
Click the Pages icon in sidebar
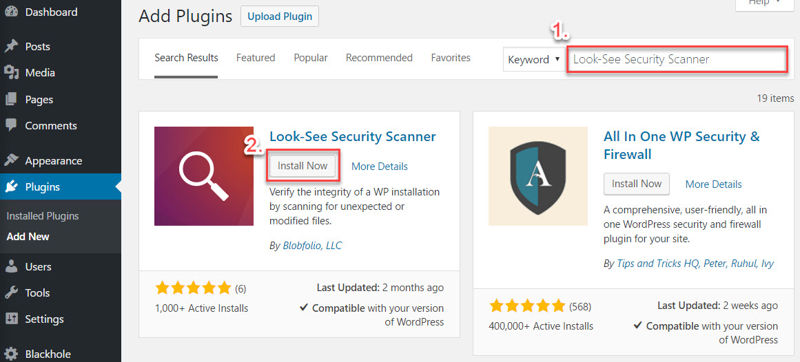point(11,99)
